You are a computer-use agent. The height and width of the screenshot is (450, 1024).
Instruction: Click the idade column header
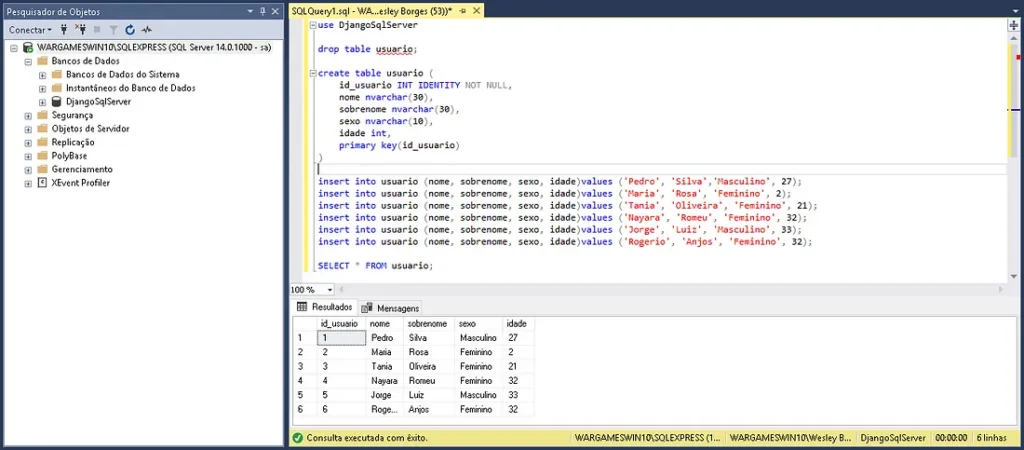(519, 323)
